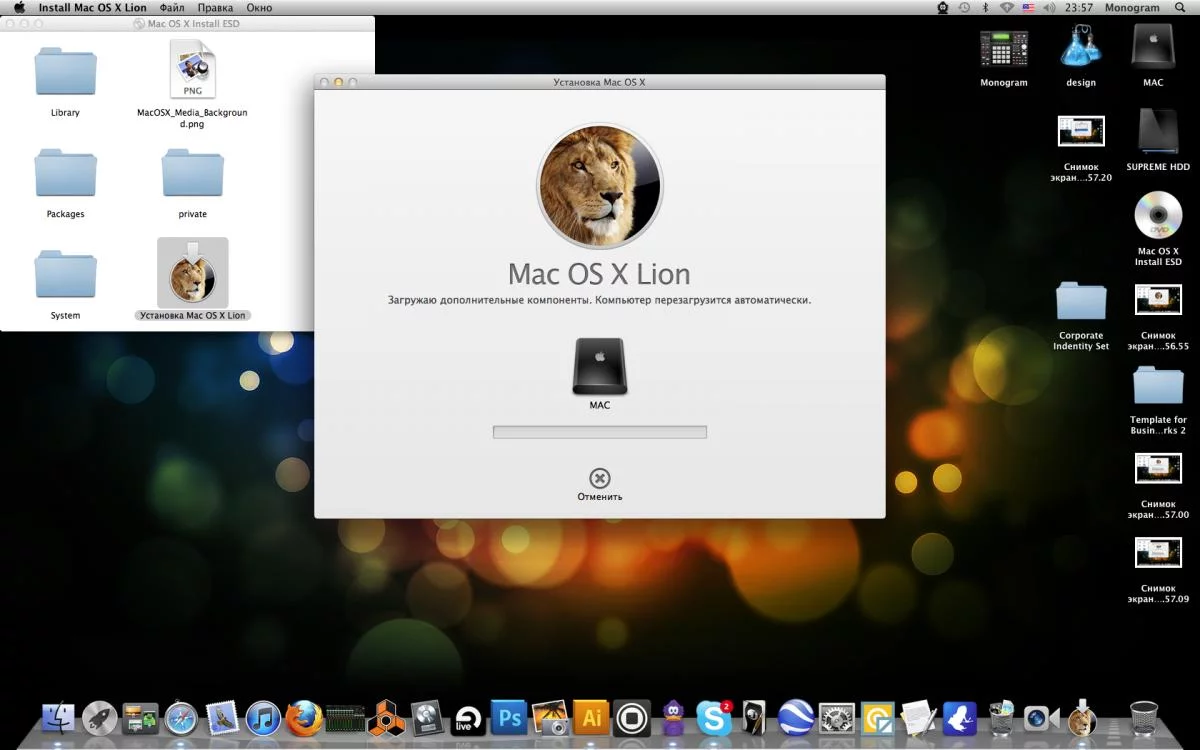Open the Файл menu

coord(171,8)
